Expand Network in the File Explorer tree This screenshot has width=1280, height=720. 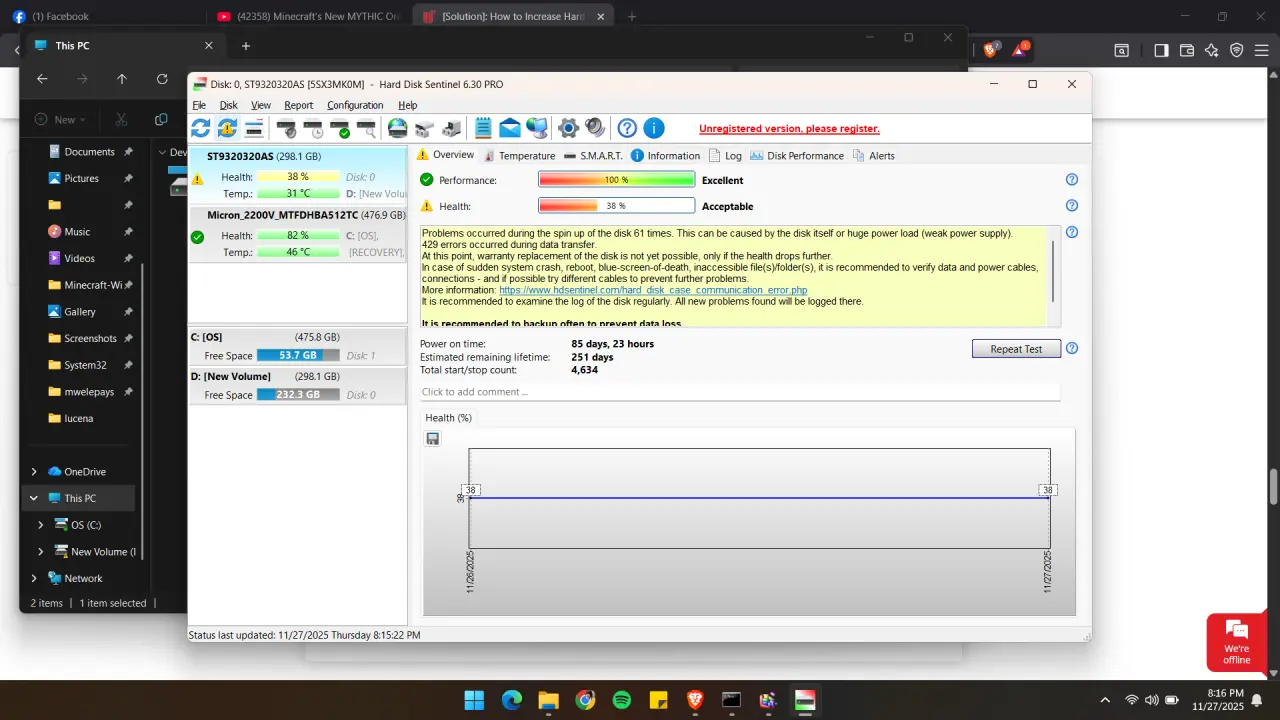point(34,578)
